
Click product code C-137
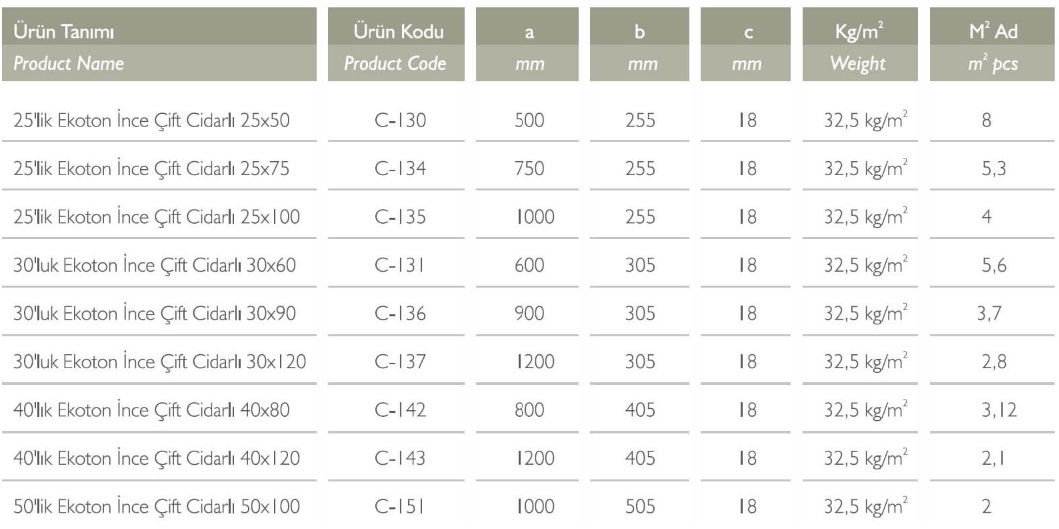401,362
